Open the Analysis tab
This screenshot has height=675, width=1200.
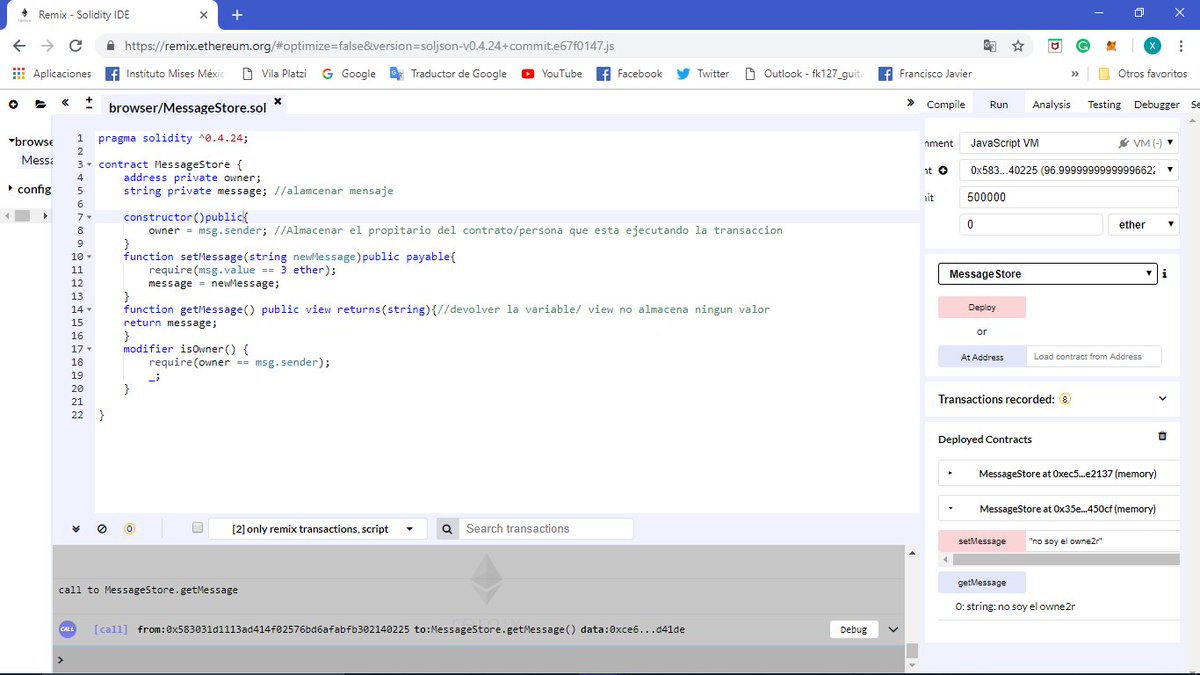[1051, 104]
